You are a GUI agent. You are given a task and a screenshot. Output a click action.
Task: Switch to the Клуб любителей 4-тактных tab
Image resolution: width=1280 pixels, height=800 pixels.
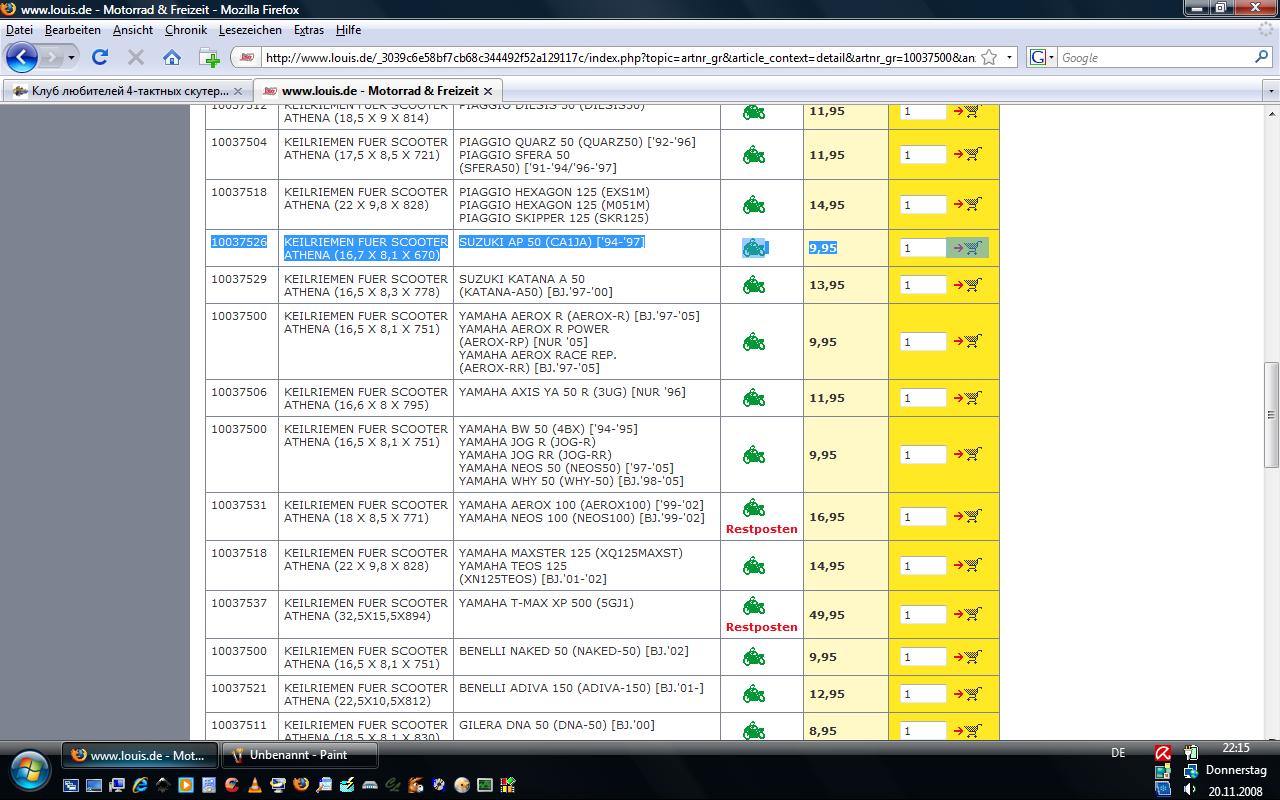pyautogui.click(x=120, y=91)
